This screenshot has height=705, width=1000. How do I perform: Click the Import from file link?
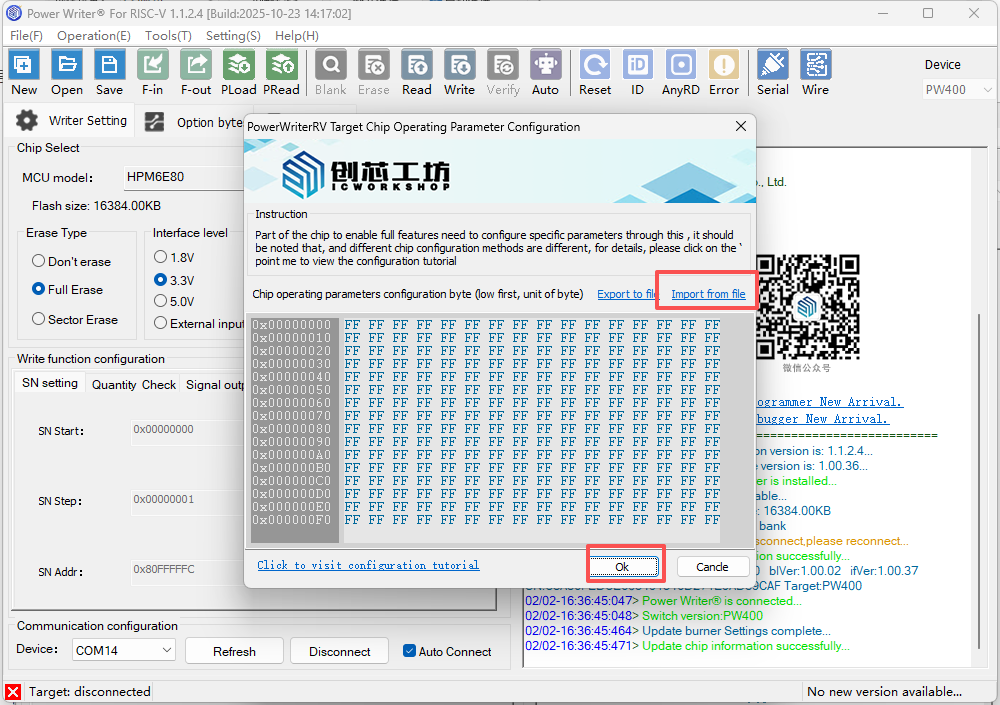point(708,294)
